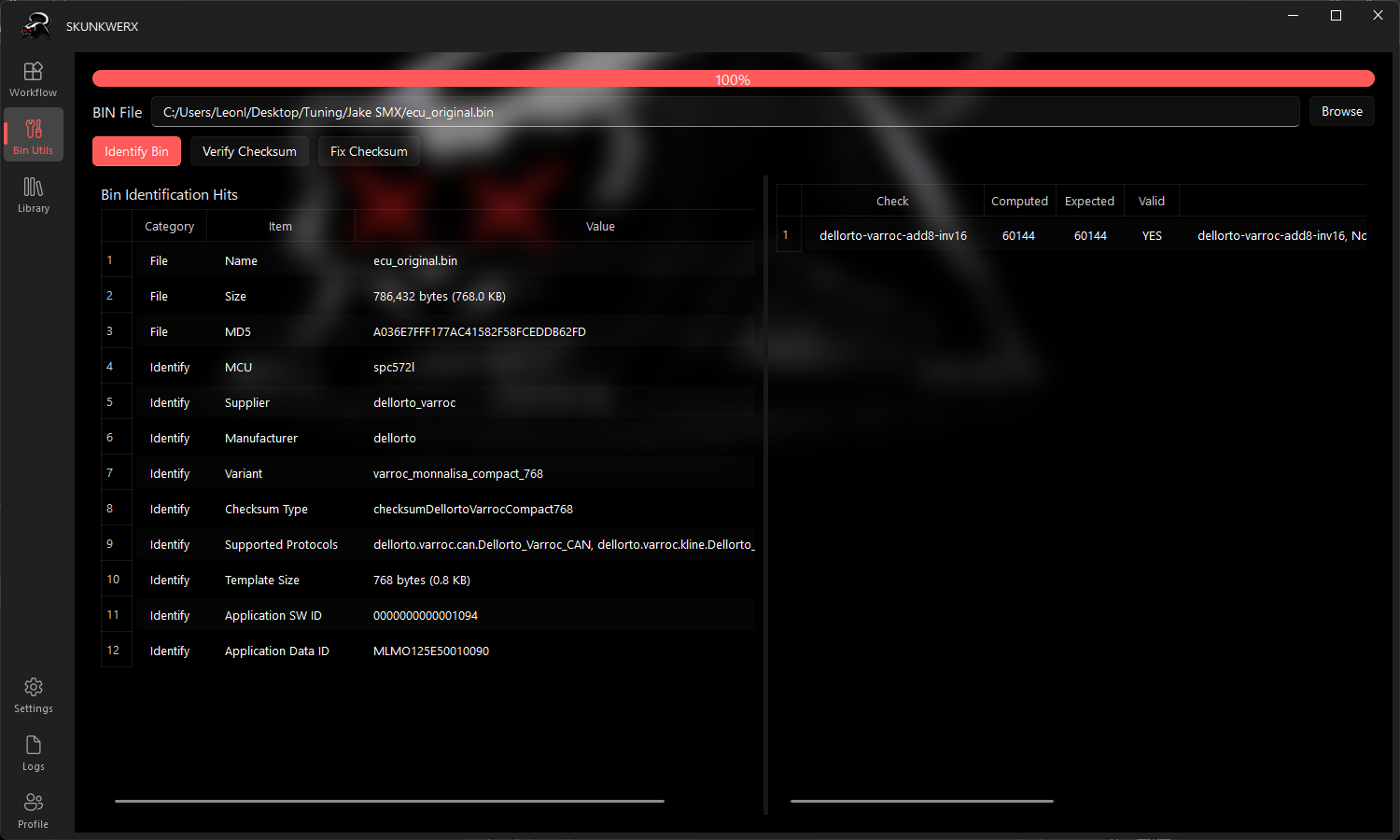Click the Skunkwerx logo icon
This screenshot has height=840, width=1400.
(x=35, y=26)
